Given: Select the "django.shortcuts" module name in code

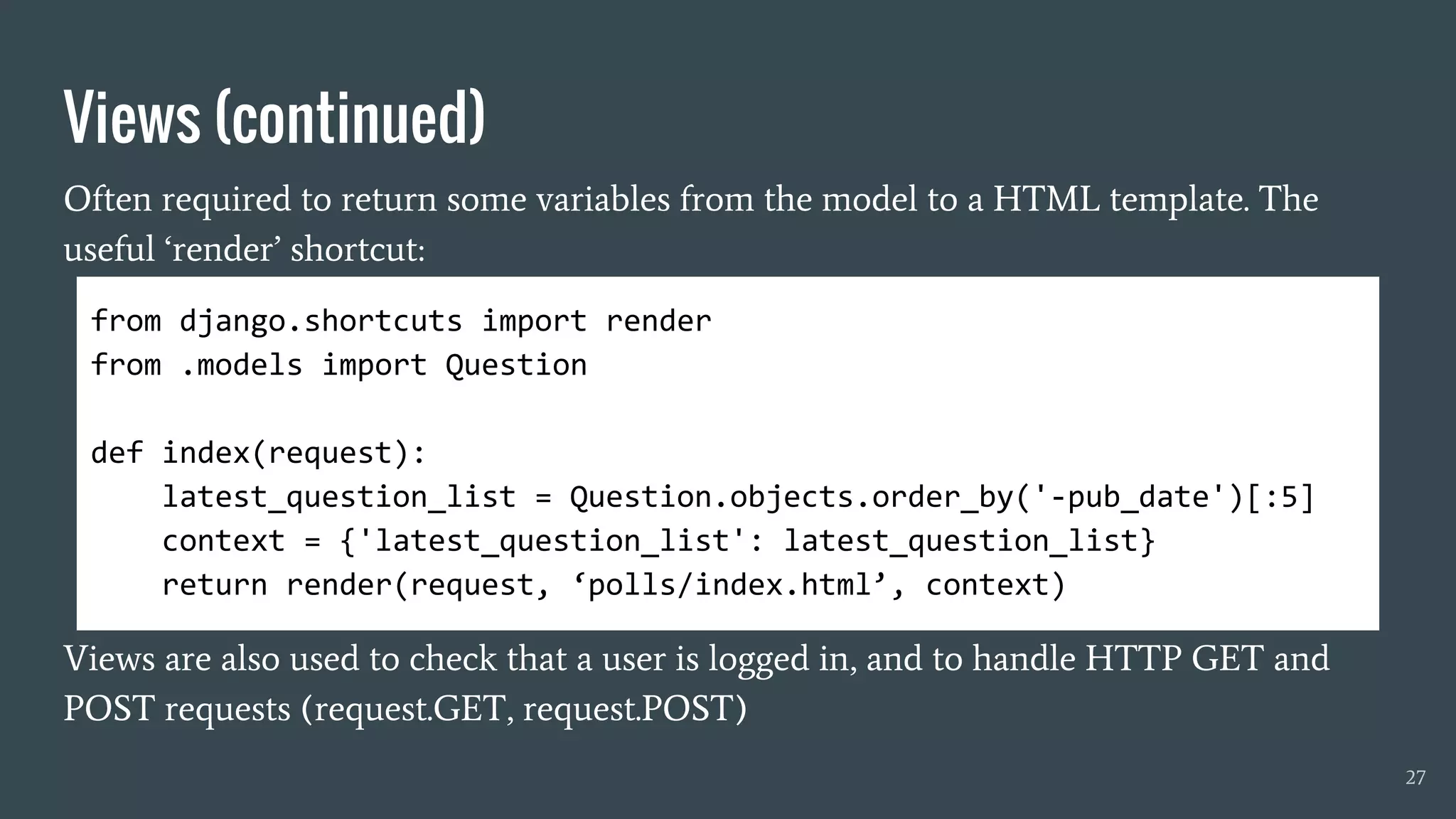Looking at the screenshot, I should [x=321, y=321].
